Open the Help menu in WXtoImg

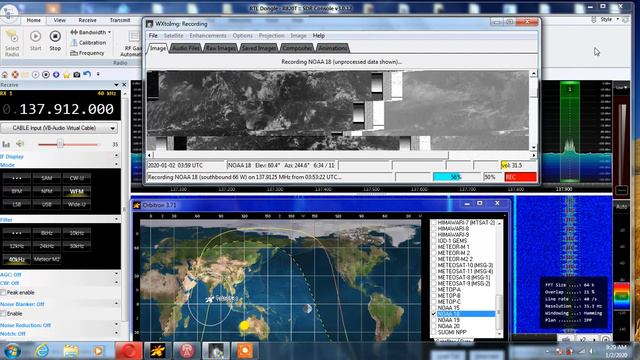click(318, 36)
